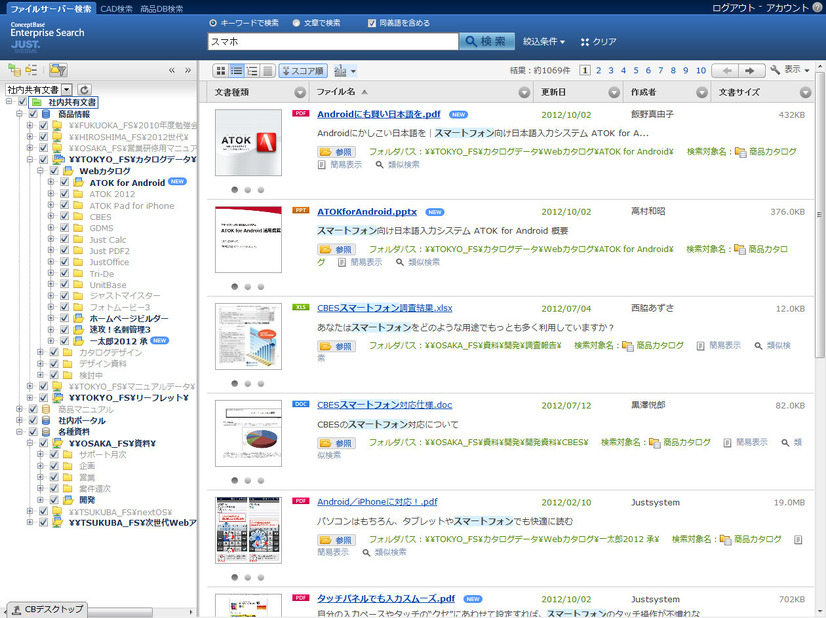Screen dimensions: 826x618
Task: Click the search keyword input field
Action: click(333, 42)
